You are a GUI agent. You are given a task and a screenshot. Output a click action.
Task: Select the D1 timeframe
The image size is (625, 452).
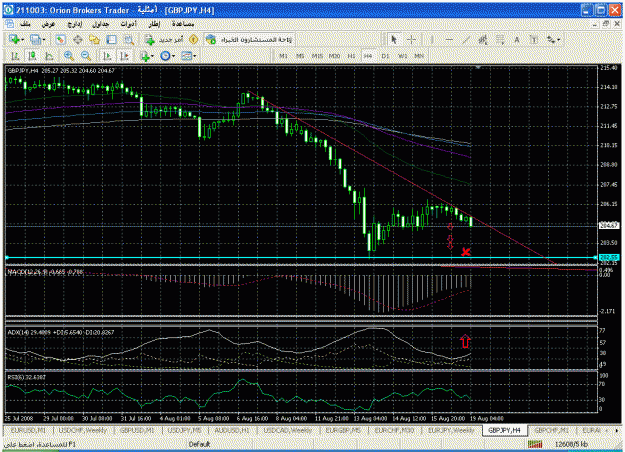tap(385, 56)
